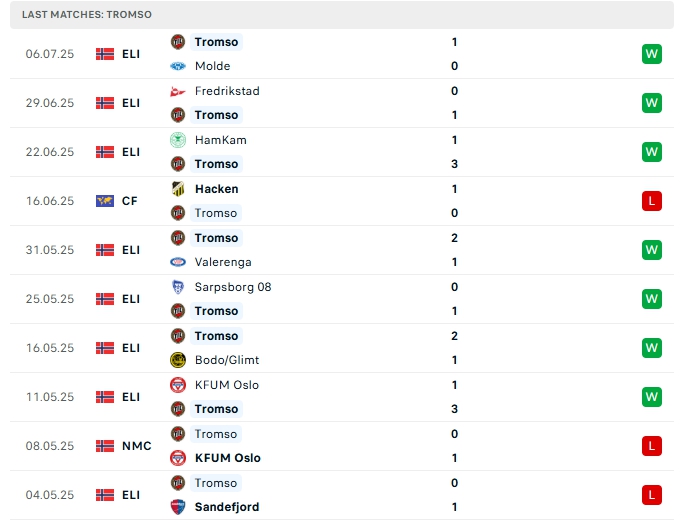The width and height of the screenshot is (686, 523).
Task: Select the 16.06.25 match date
Action: pos(50,201)
